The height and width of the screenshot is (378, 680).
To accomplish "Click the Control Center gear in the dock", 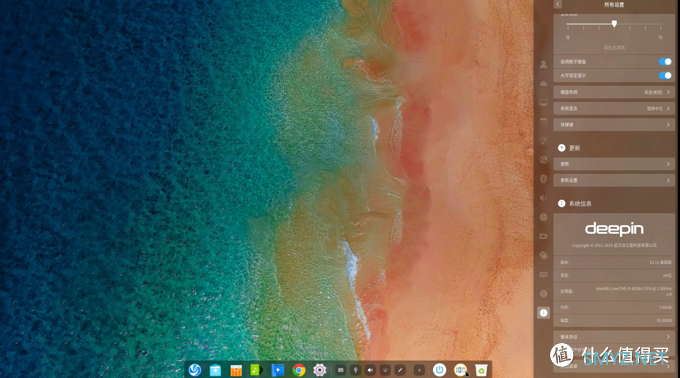I will (320, 370).
